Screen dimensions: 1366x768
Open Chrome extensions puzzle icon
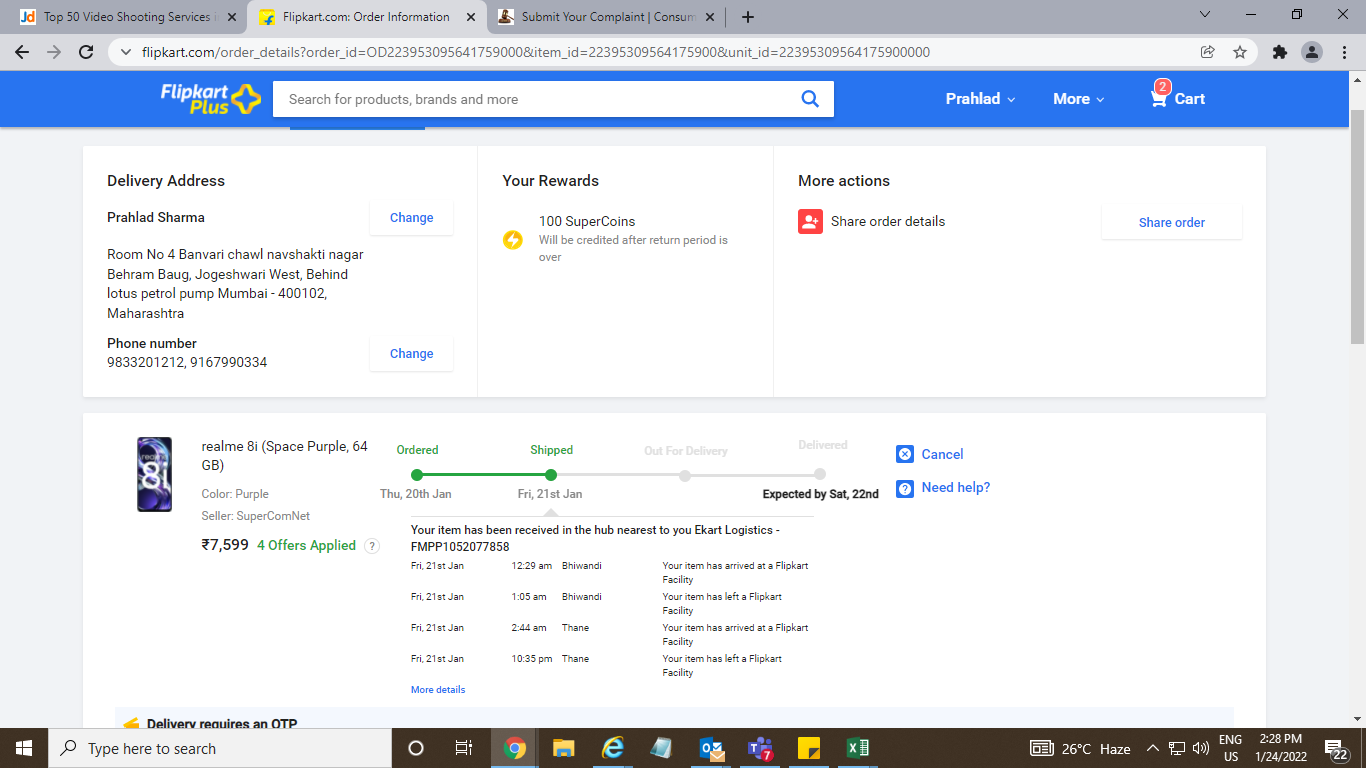pyautogui.click(x=1279, y=52)
